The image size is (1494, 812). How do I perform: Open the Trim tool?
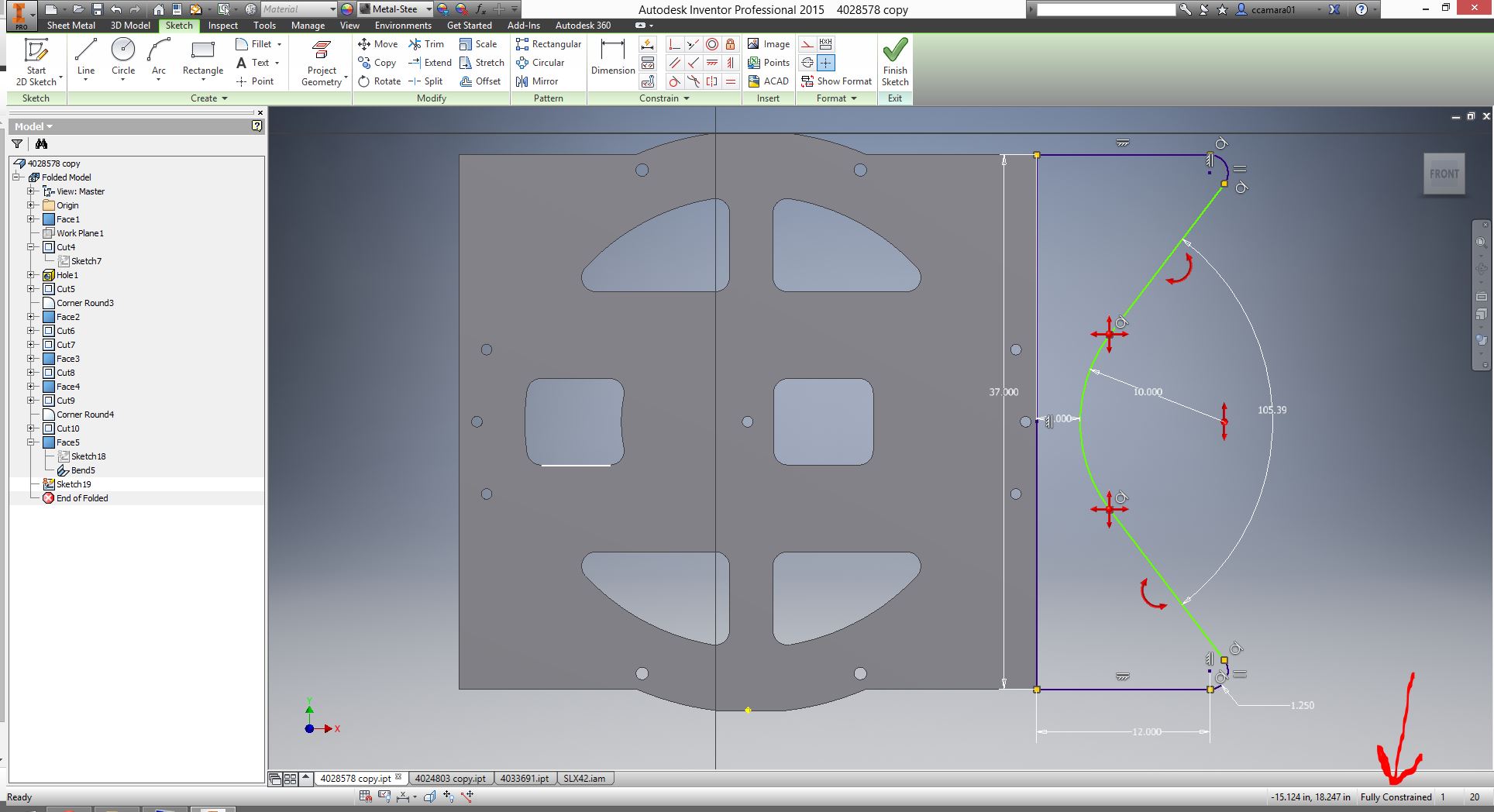427,44
